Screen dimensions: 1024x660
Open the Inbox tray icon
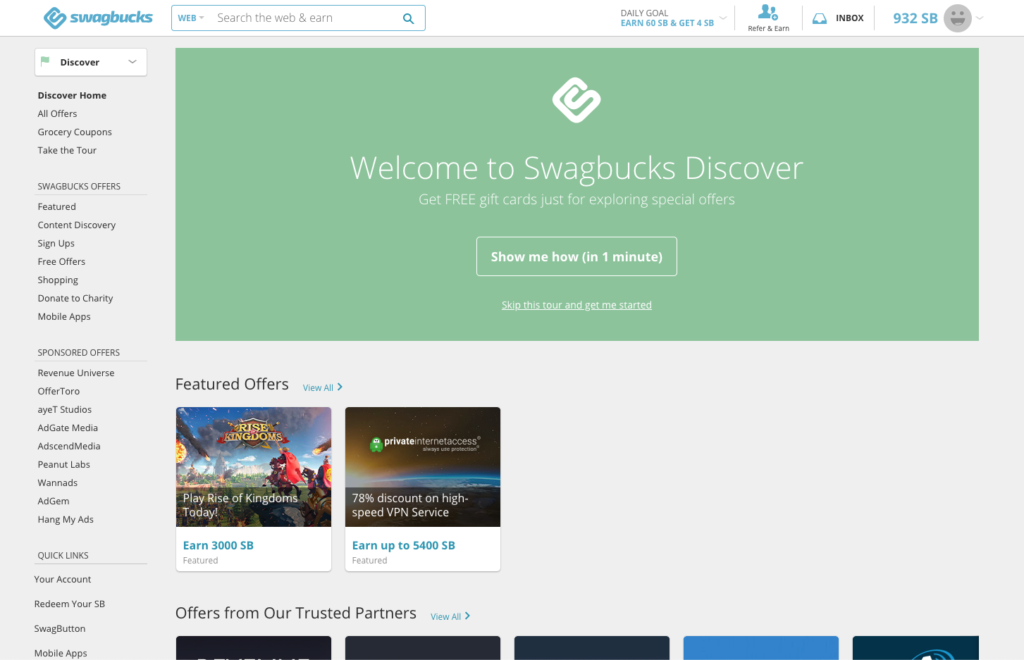click(x=820, y=18)
